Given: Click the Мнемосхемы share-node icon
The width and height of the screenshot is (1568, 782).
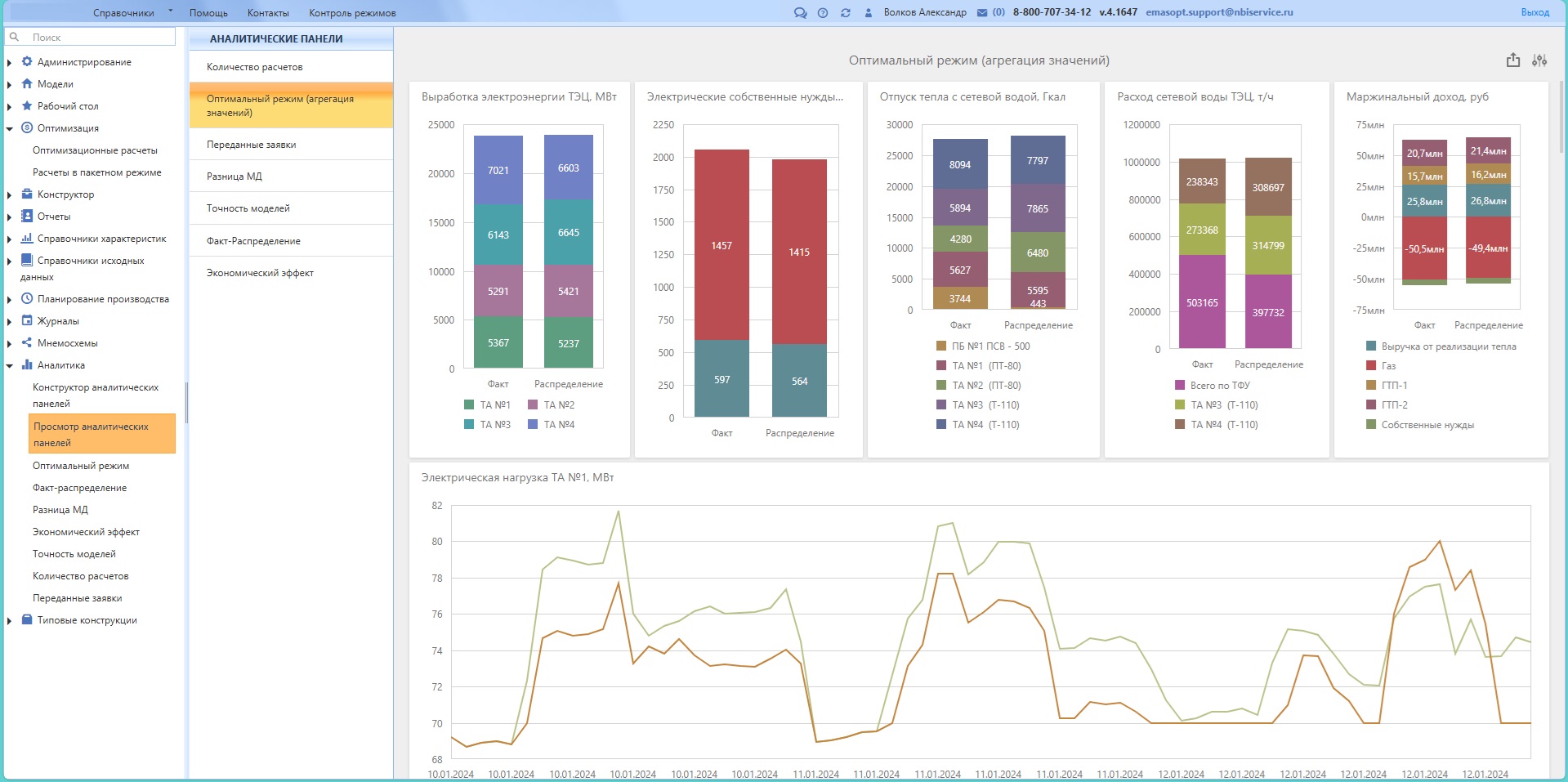Looking at the screenshot, I should coord(27,343).
